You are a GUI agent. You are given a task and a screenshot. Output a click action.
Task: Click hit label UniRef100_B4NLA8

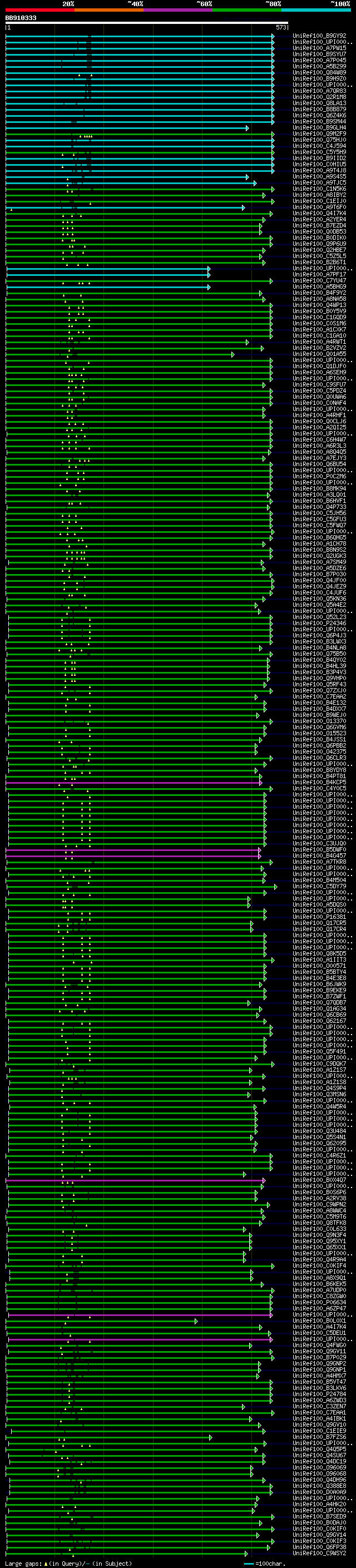point(319,647)
